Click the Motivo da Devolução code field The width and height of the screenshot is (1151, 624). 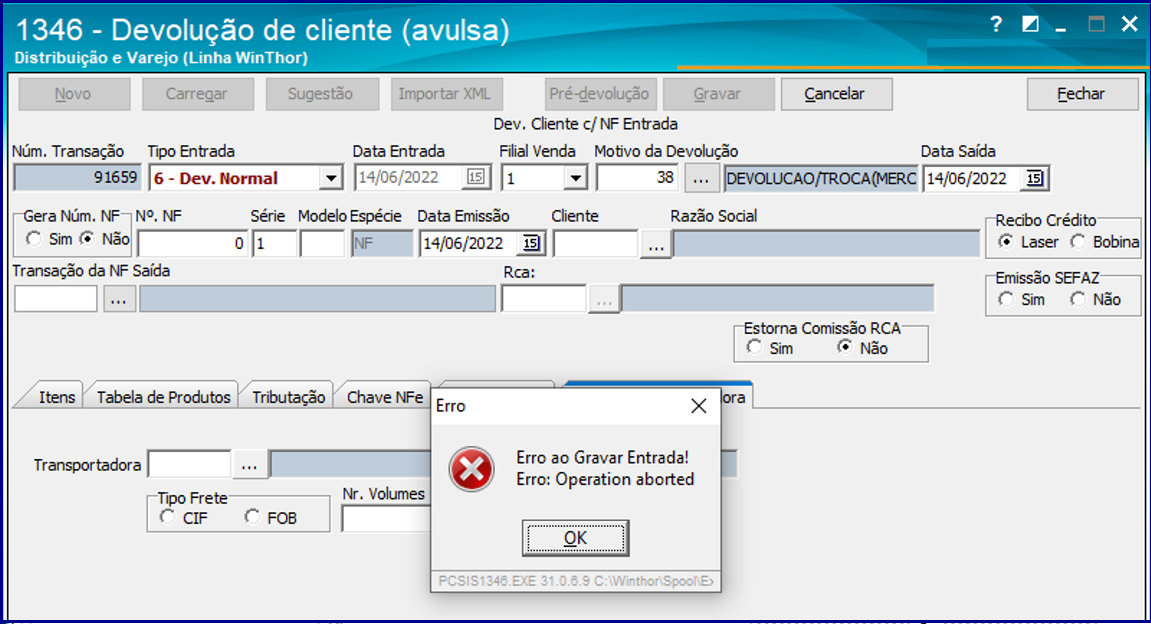click(x=637, y=178)
